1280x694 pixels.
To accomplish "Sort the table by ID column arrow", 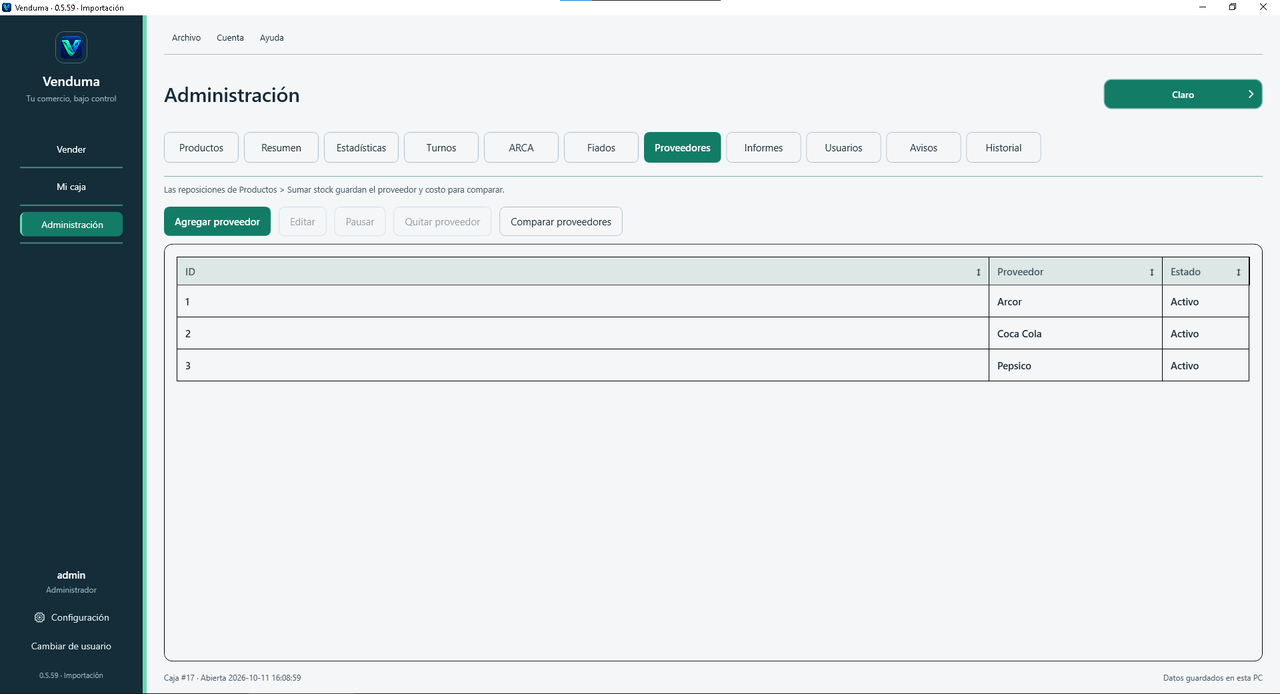I will pos(978,272).
